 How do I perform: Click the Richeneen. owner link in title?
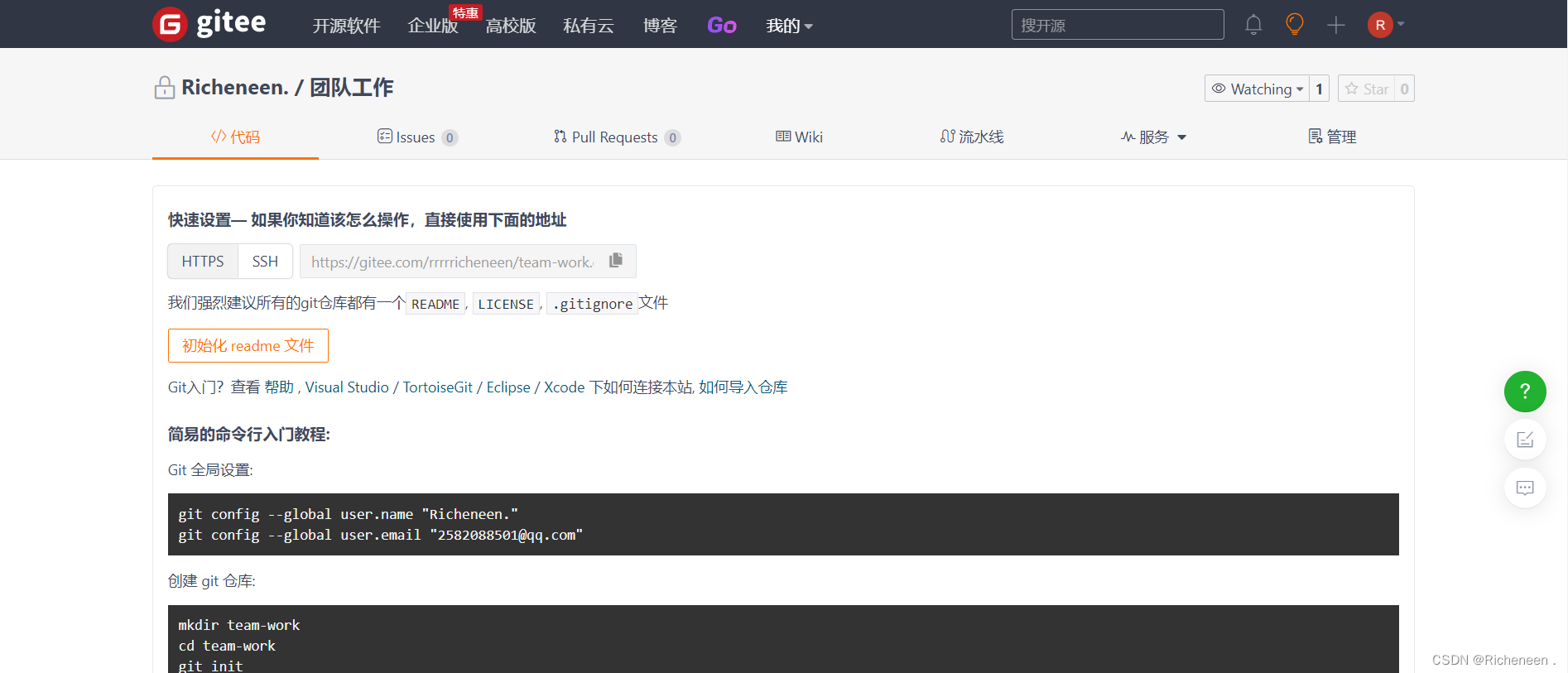235,87
